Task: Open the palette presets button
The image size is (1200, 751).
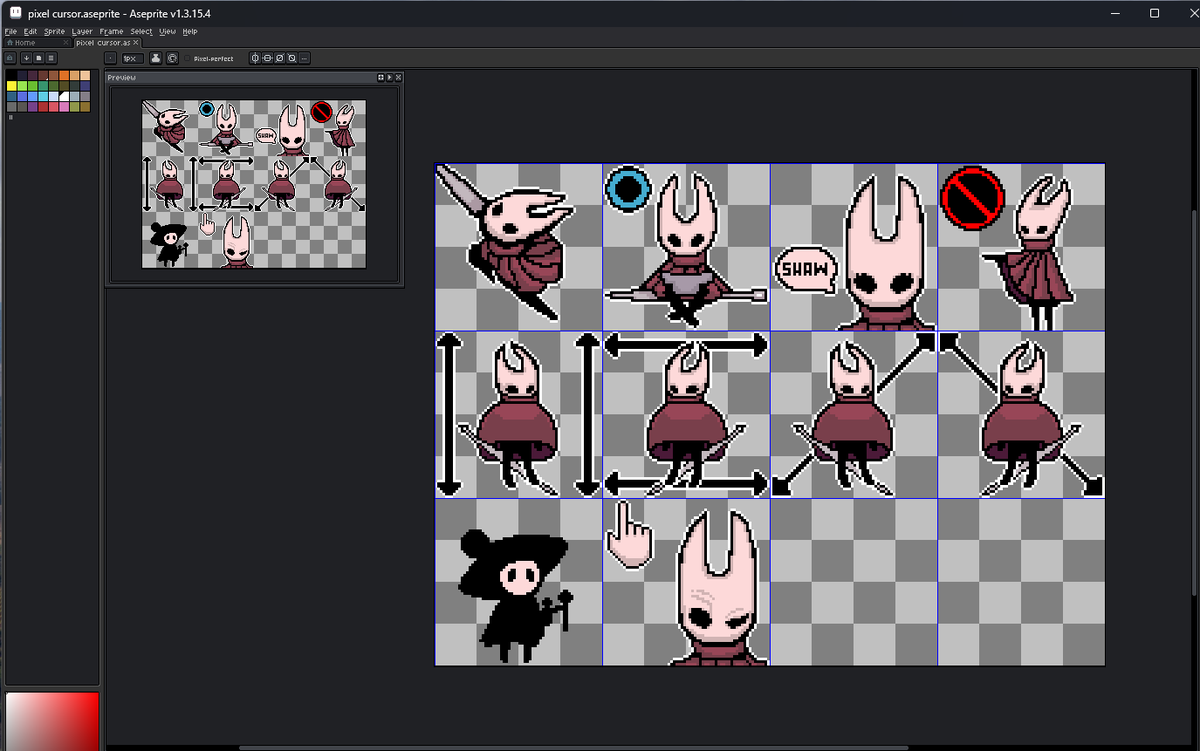Action: click(38, 58)
